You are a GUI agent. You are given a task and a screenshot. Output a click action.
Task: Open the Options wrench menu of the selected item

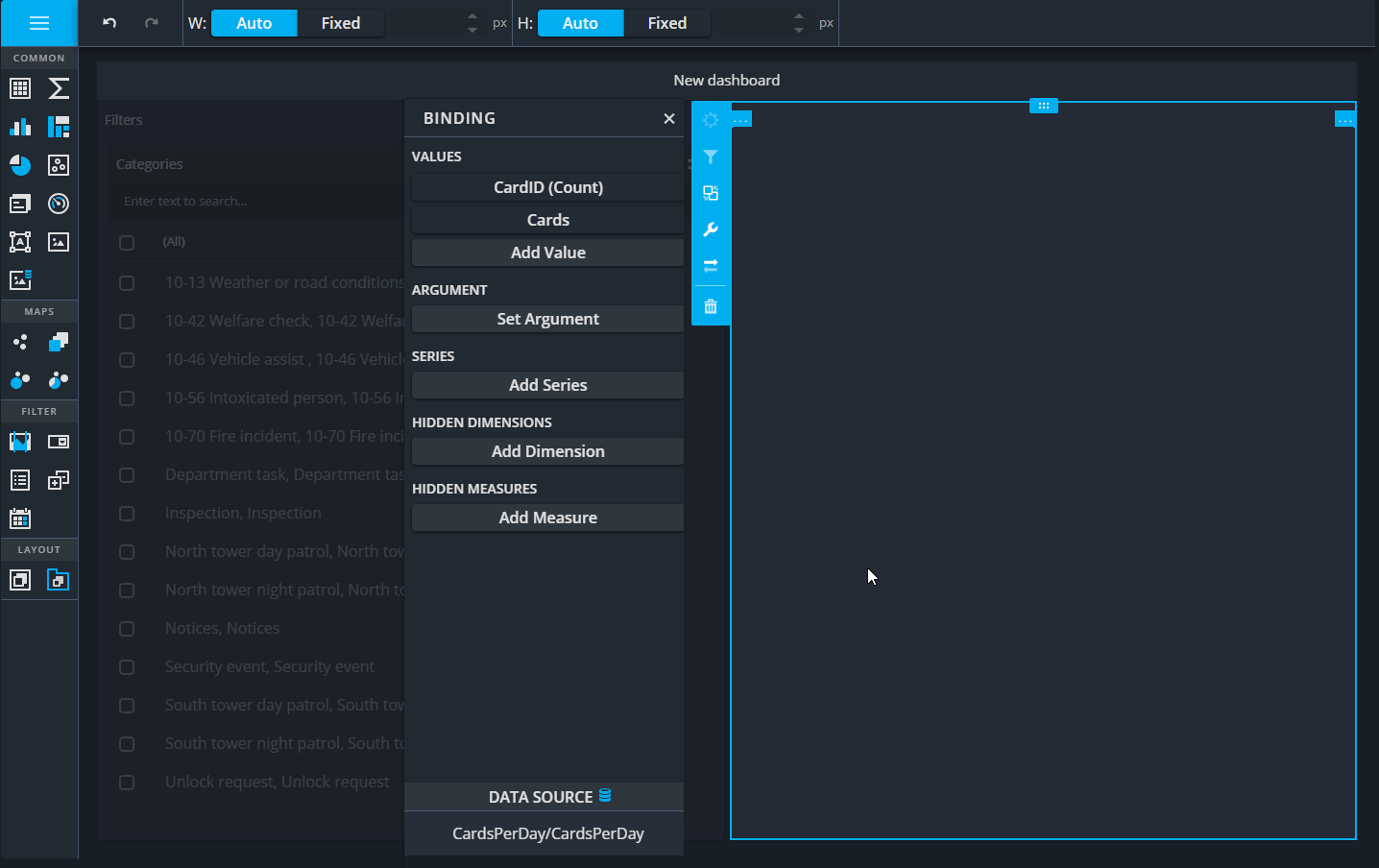tap(711, 229)
